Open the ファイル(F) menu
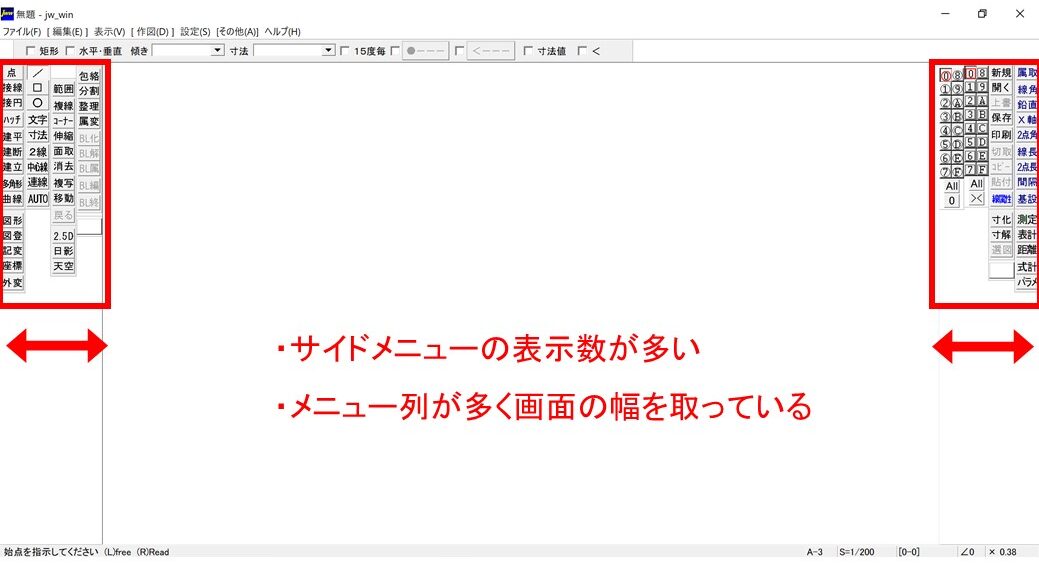The height and width of the screenshot is (566, 1039). pyautogui.click(x=22, y=32)
